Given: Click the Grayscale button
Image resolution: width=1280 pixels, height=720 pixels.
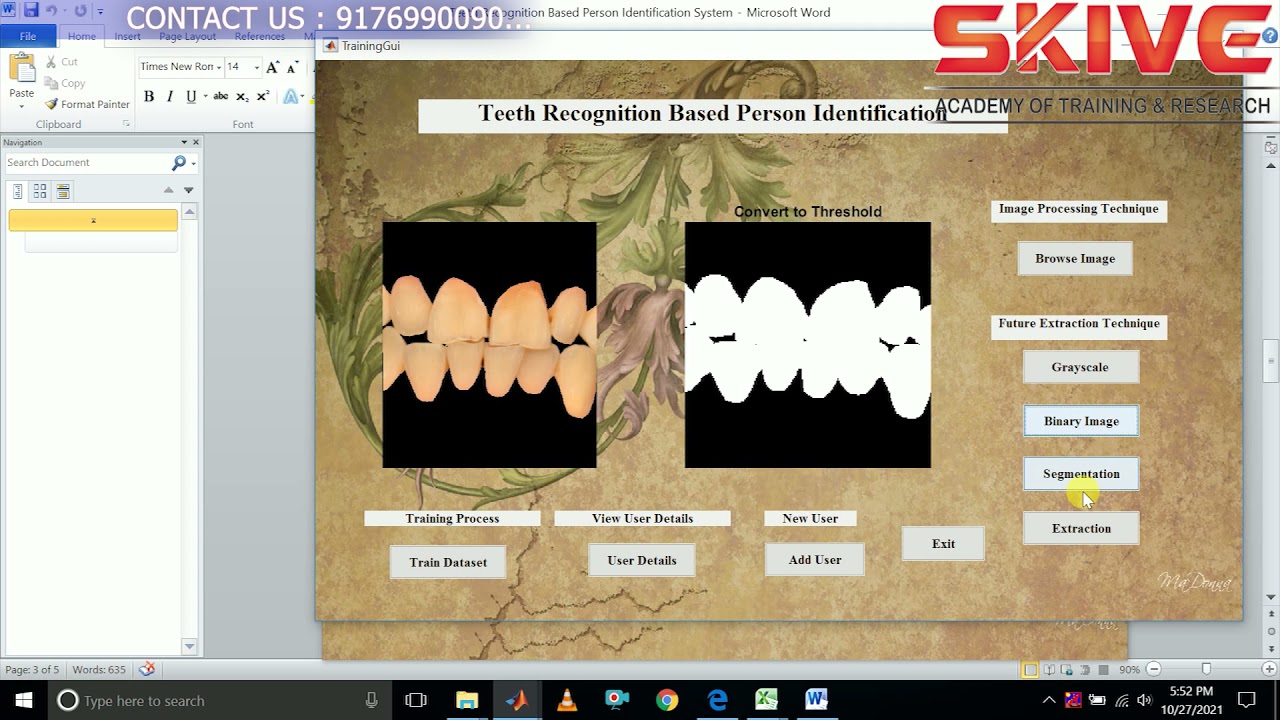Looking at the screenshot, I should (1080, 367).
